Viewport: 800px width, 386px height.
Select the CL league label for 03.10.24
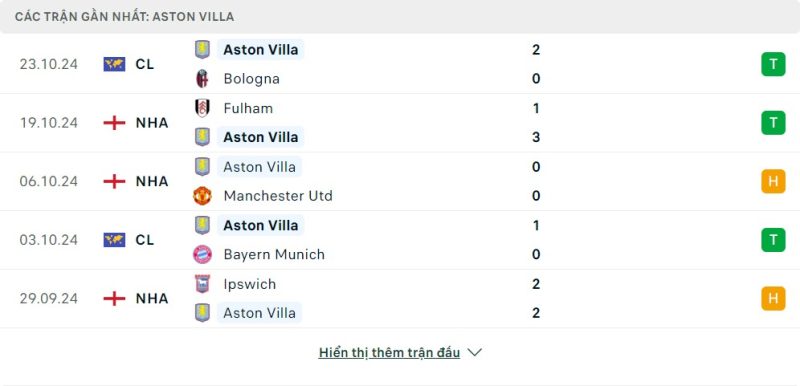[145, 240]
